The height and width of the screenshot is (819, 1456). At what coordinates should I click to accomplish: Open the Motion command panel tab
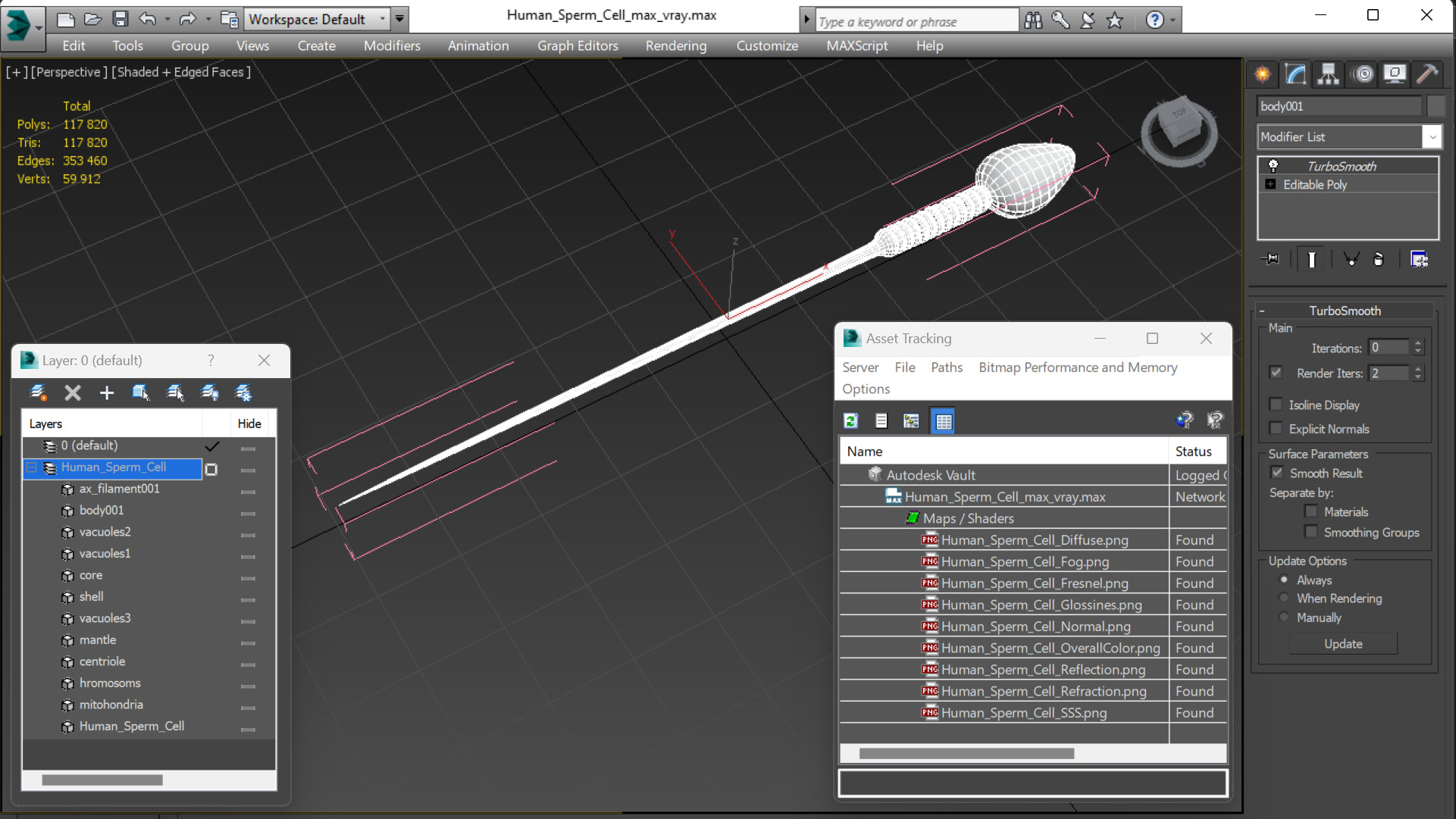coord(1364,73)
